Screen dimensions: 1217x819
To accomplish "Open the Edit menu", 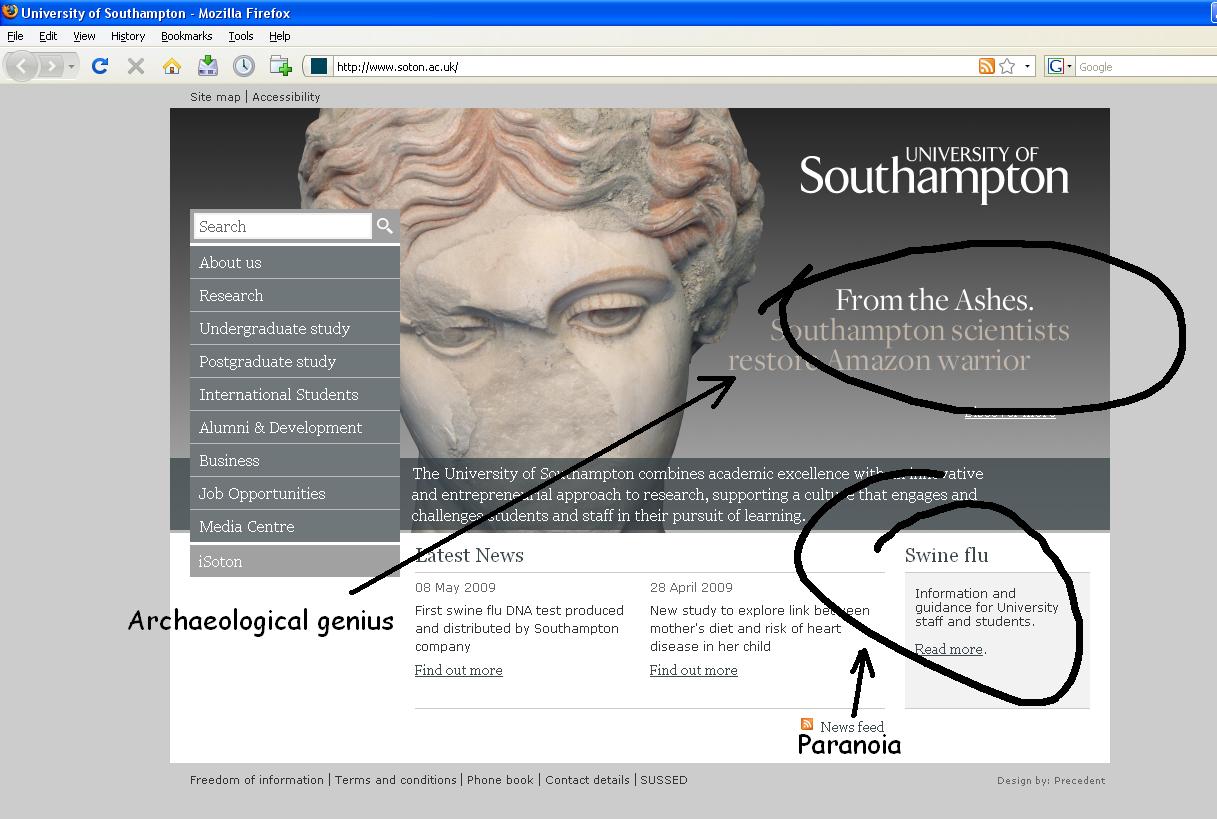I will tap(48, 36).
